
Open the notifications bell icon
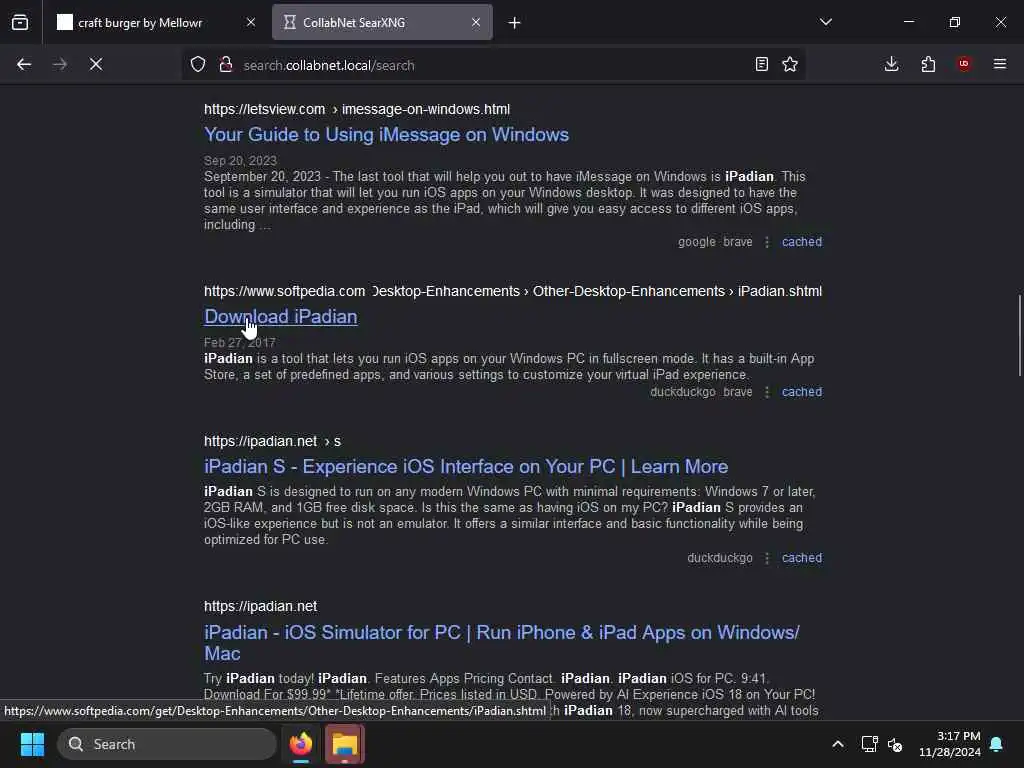click(x=997, y=744)
